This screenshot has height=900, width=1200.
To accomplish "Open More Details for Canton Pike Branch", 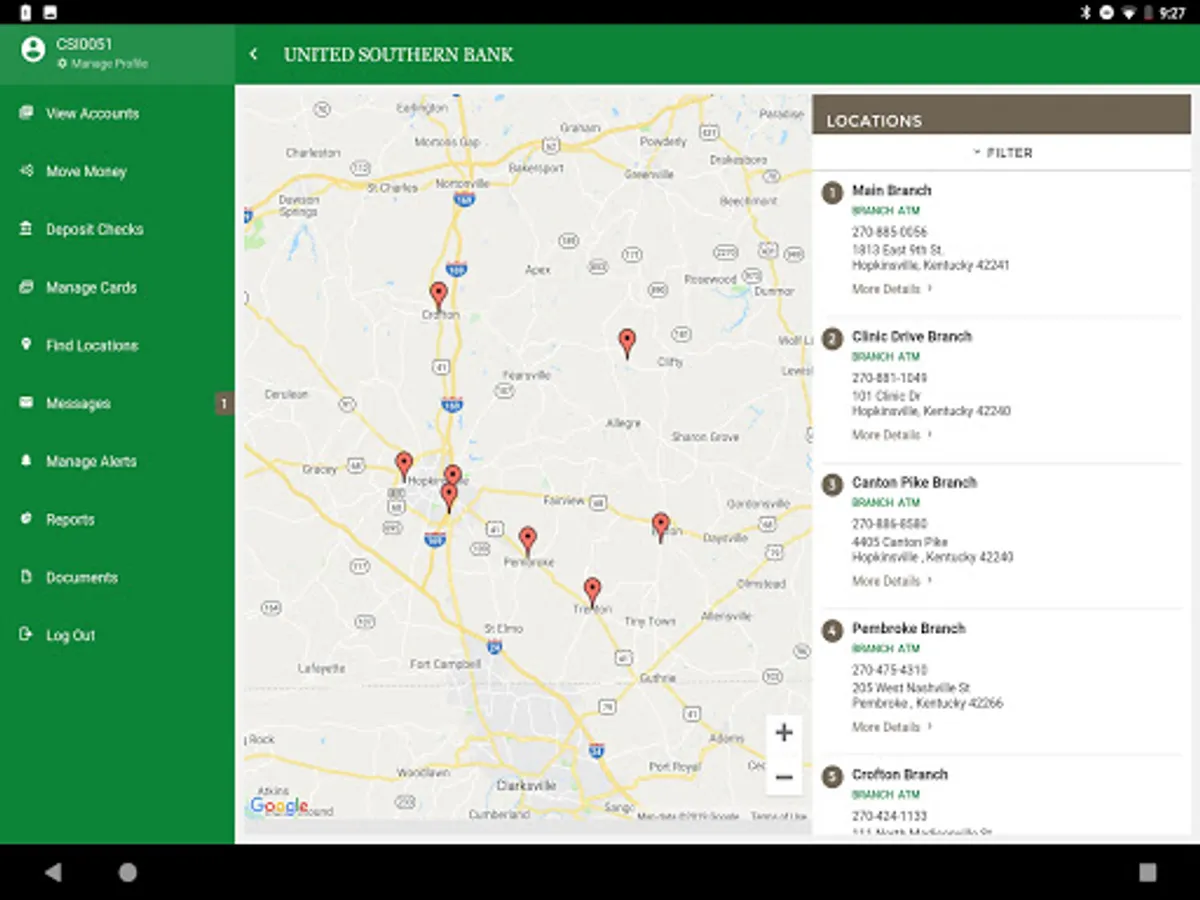I will (x=892, y=581).
